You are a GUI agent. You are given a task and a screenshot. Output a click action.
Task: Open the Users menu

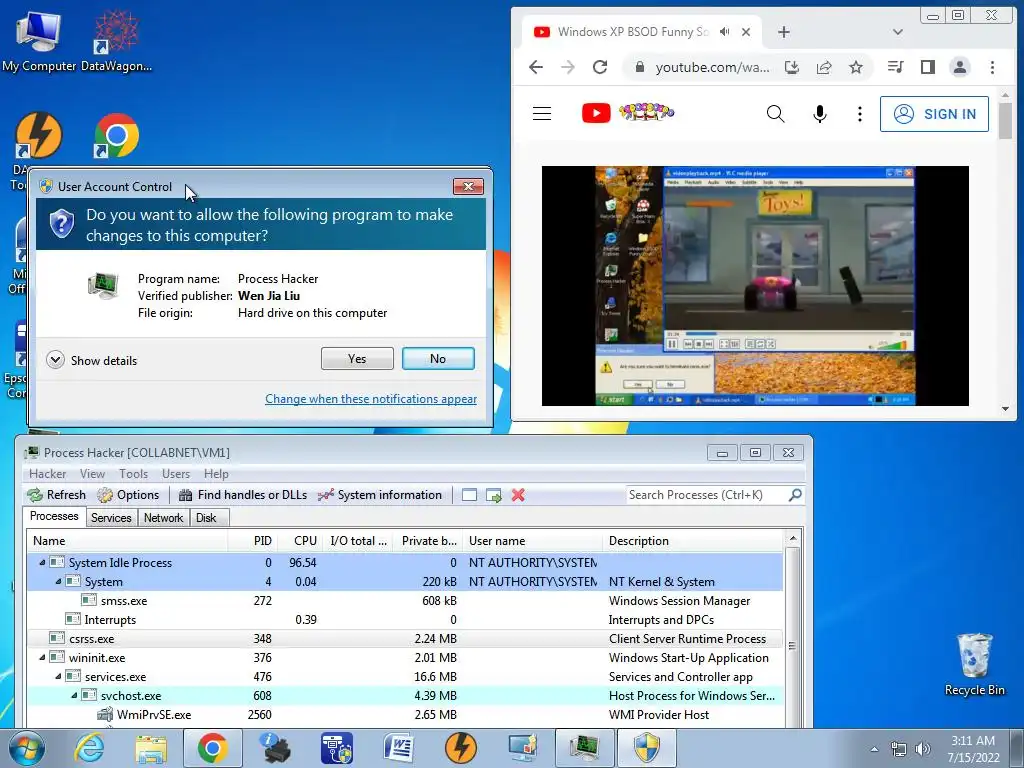[x=176, y=473]
